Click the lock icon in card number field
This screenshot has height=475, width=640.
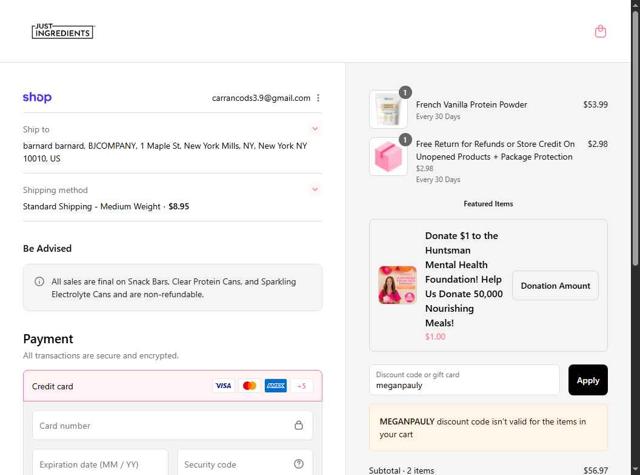click(x=299, y=425)
